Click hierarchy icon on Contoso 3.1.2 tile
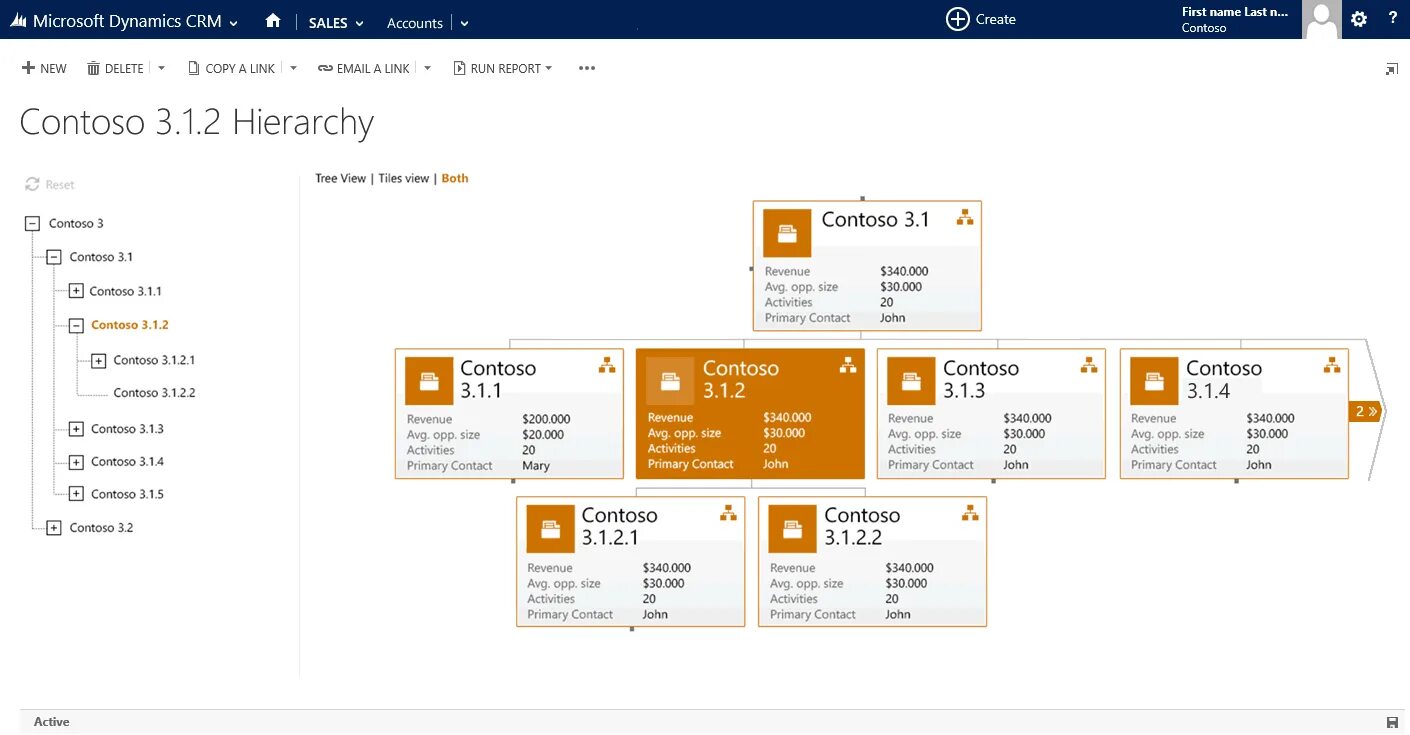 (x=848, y=365)
